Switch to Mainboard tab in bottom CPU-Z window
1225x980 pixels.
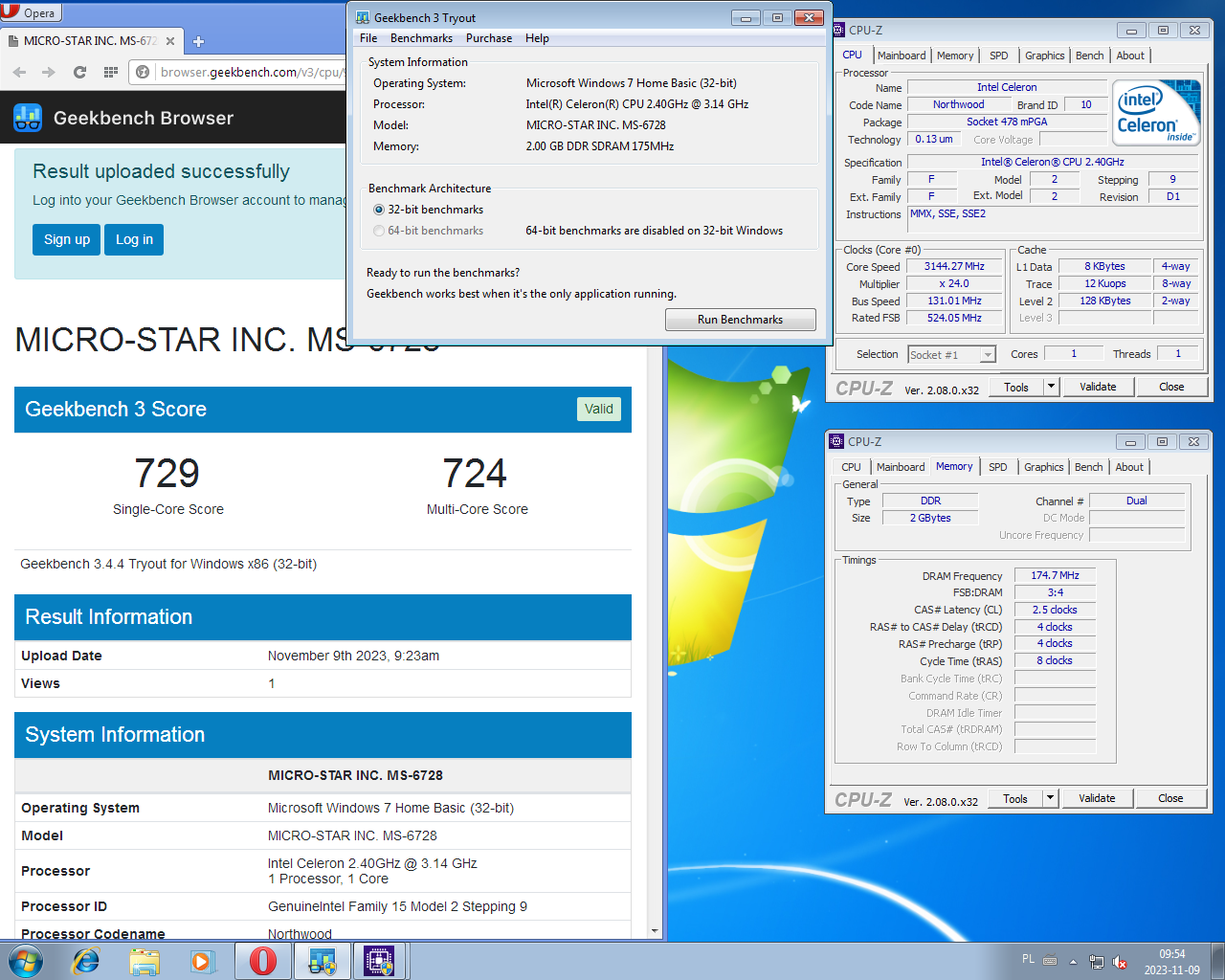coord(901,467)
